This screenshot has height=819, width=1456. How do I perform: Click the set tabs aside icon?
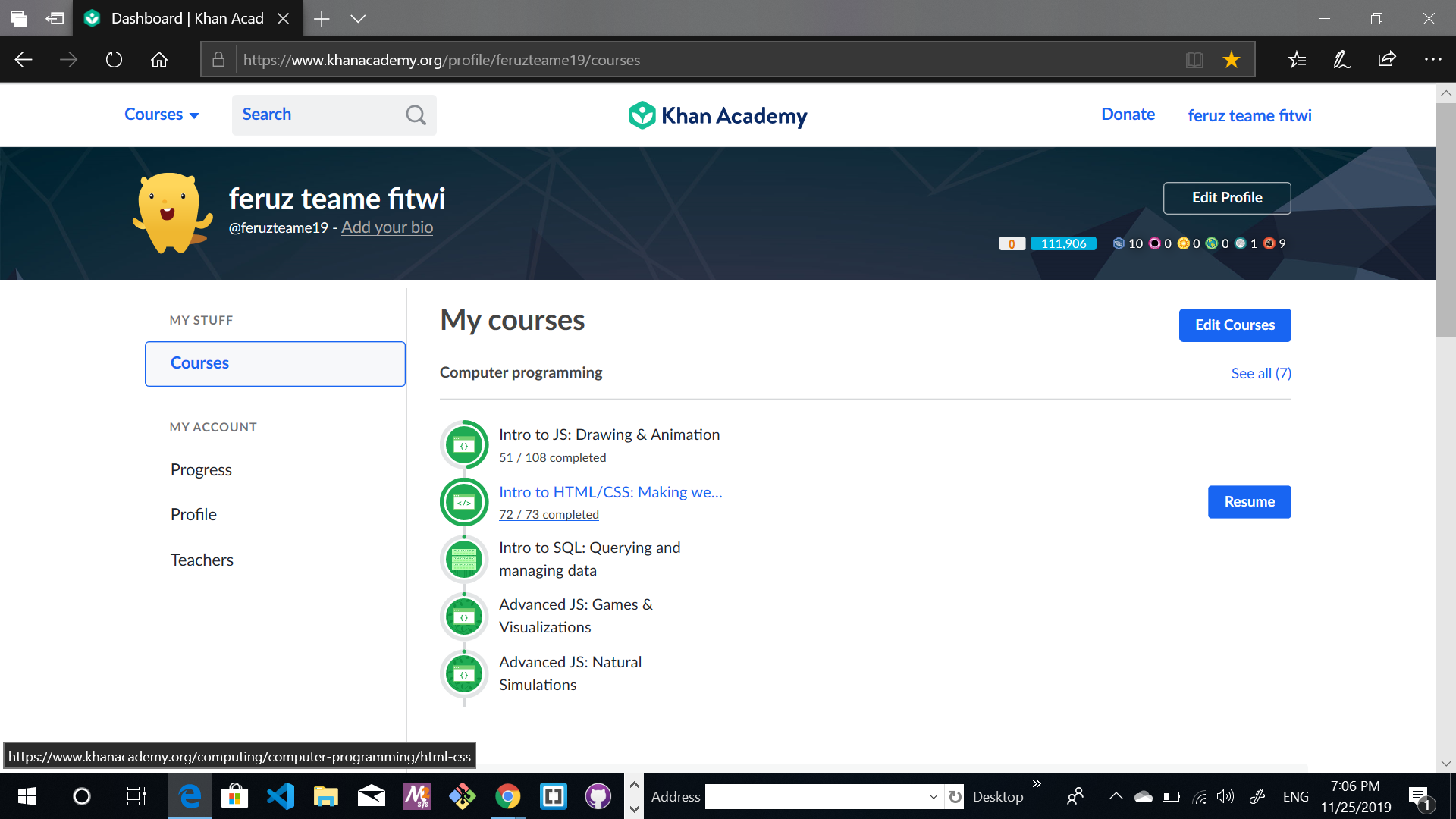[x=55, y=19]
